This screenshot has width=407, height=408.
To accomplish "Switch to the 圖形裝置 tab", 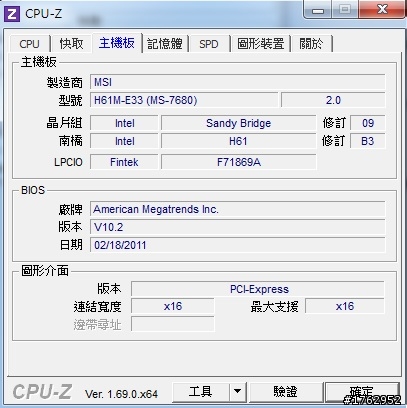I will coord(260,44).
